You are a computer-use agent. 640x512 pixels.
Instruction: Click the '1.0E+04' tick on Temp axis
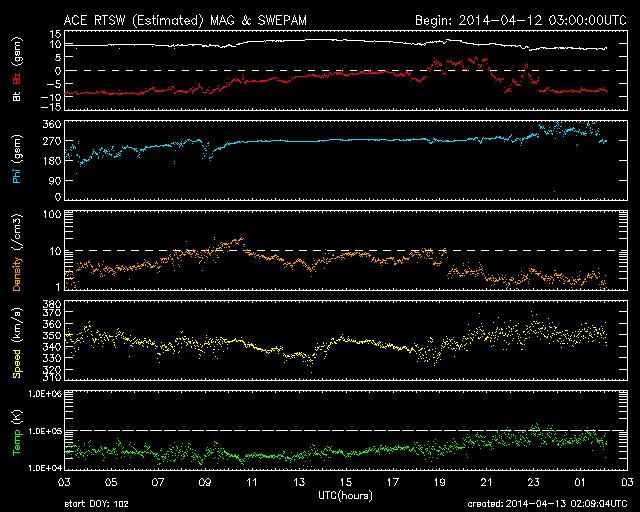[45, 468]
